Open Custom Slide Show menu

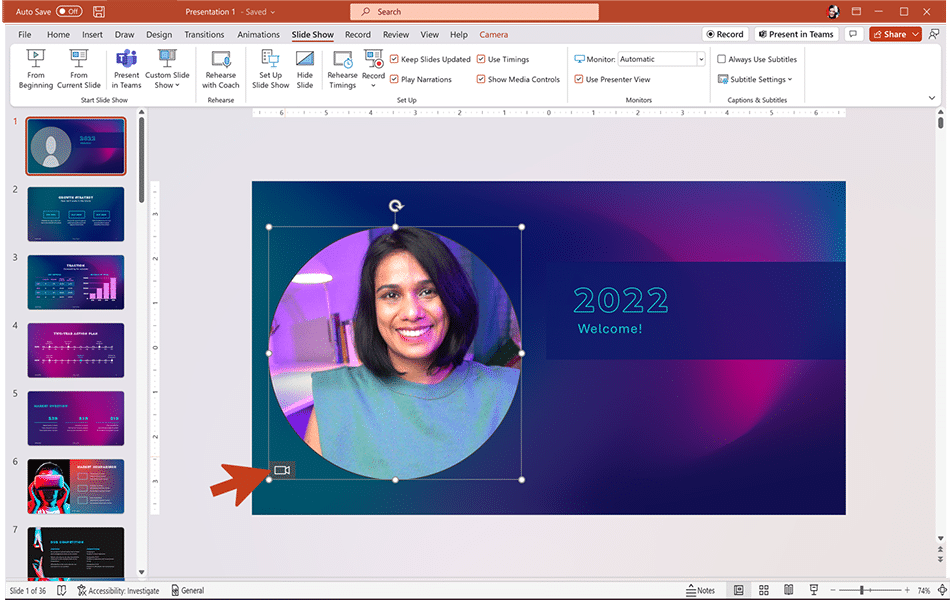167,69
